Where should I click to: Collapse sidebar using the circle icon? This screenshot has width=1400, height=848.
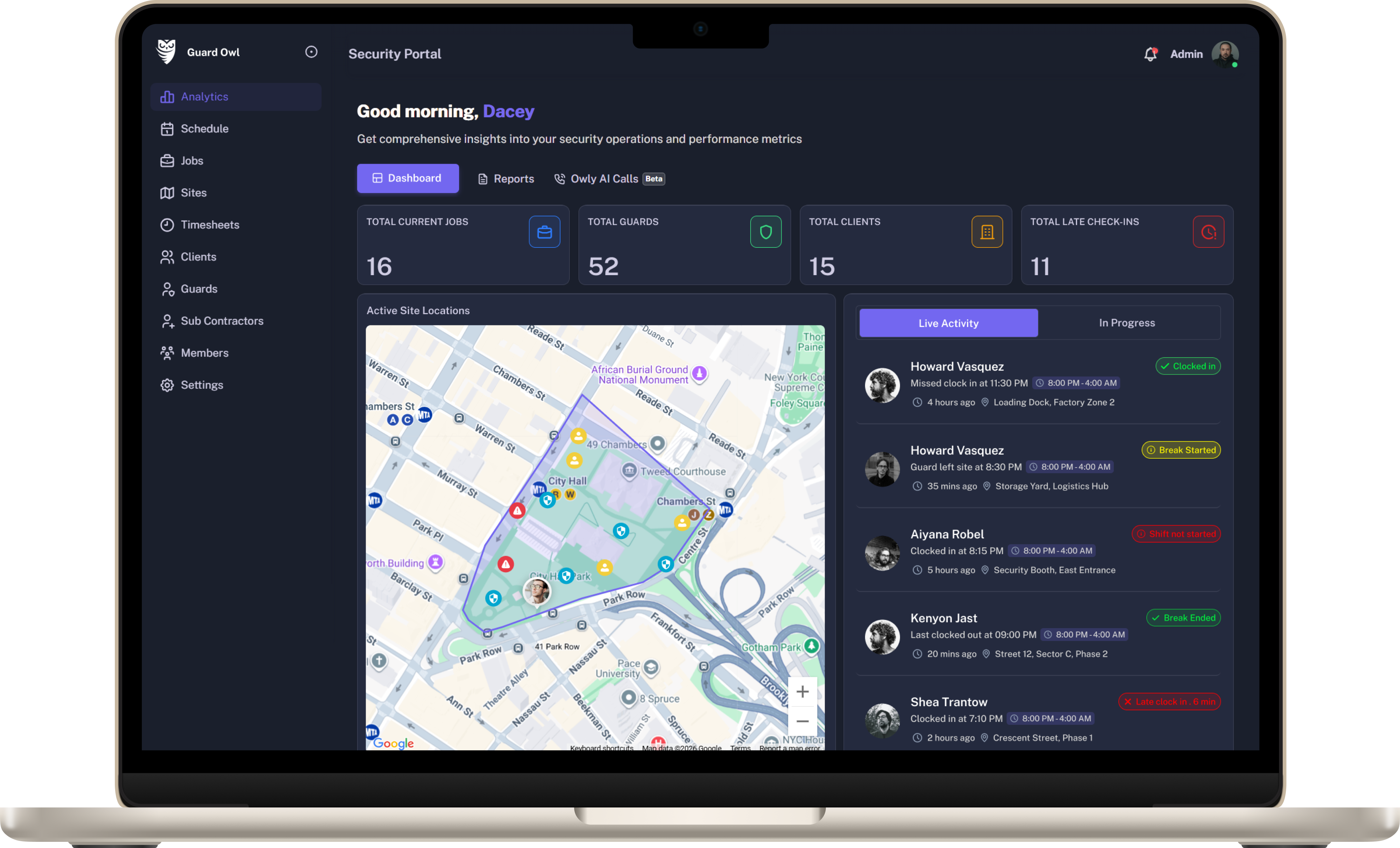311,52
